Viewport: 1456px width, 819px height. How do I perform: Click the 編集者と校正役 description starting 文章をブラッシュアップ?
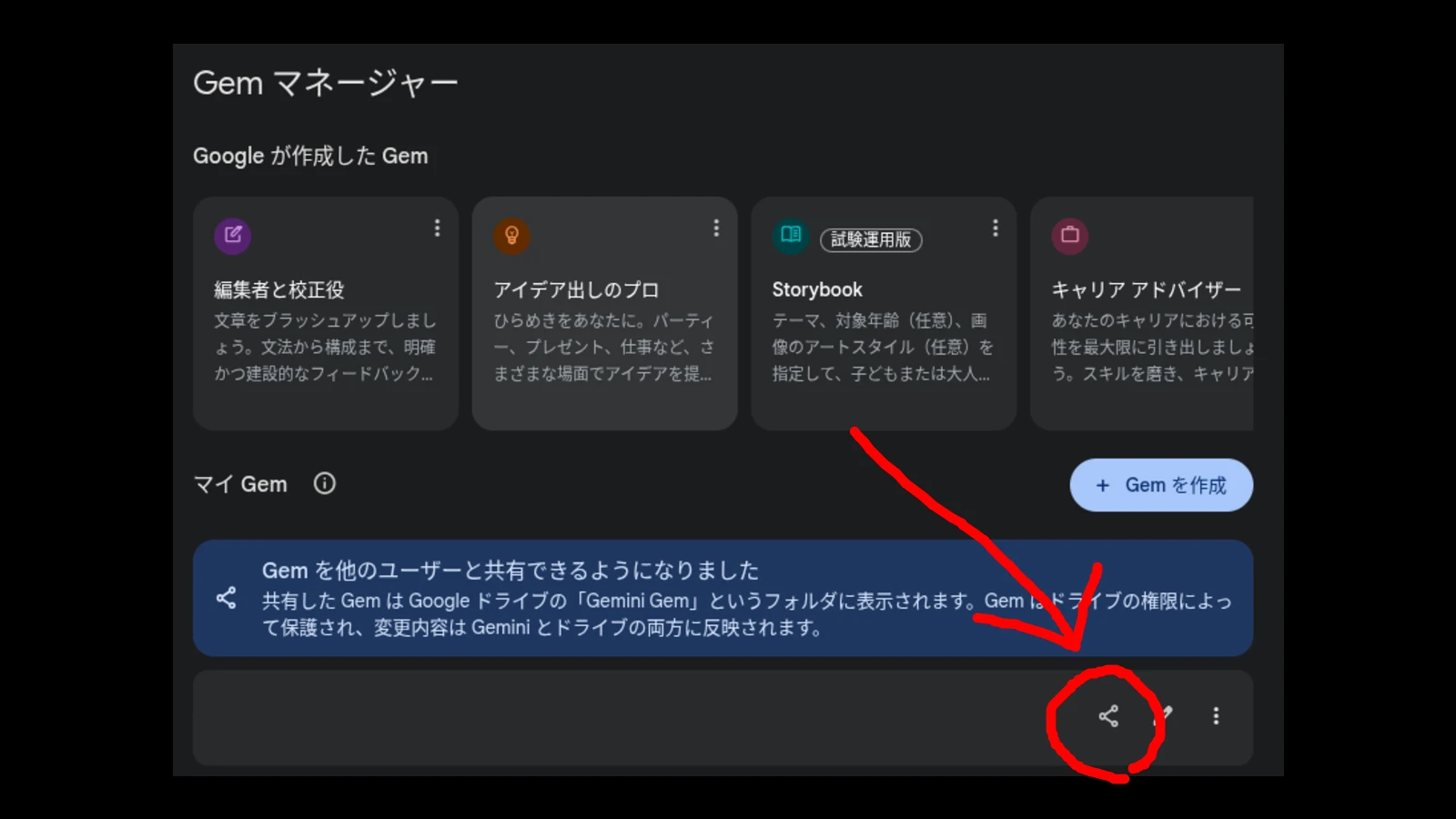click(x=325, y=347)
